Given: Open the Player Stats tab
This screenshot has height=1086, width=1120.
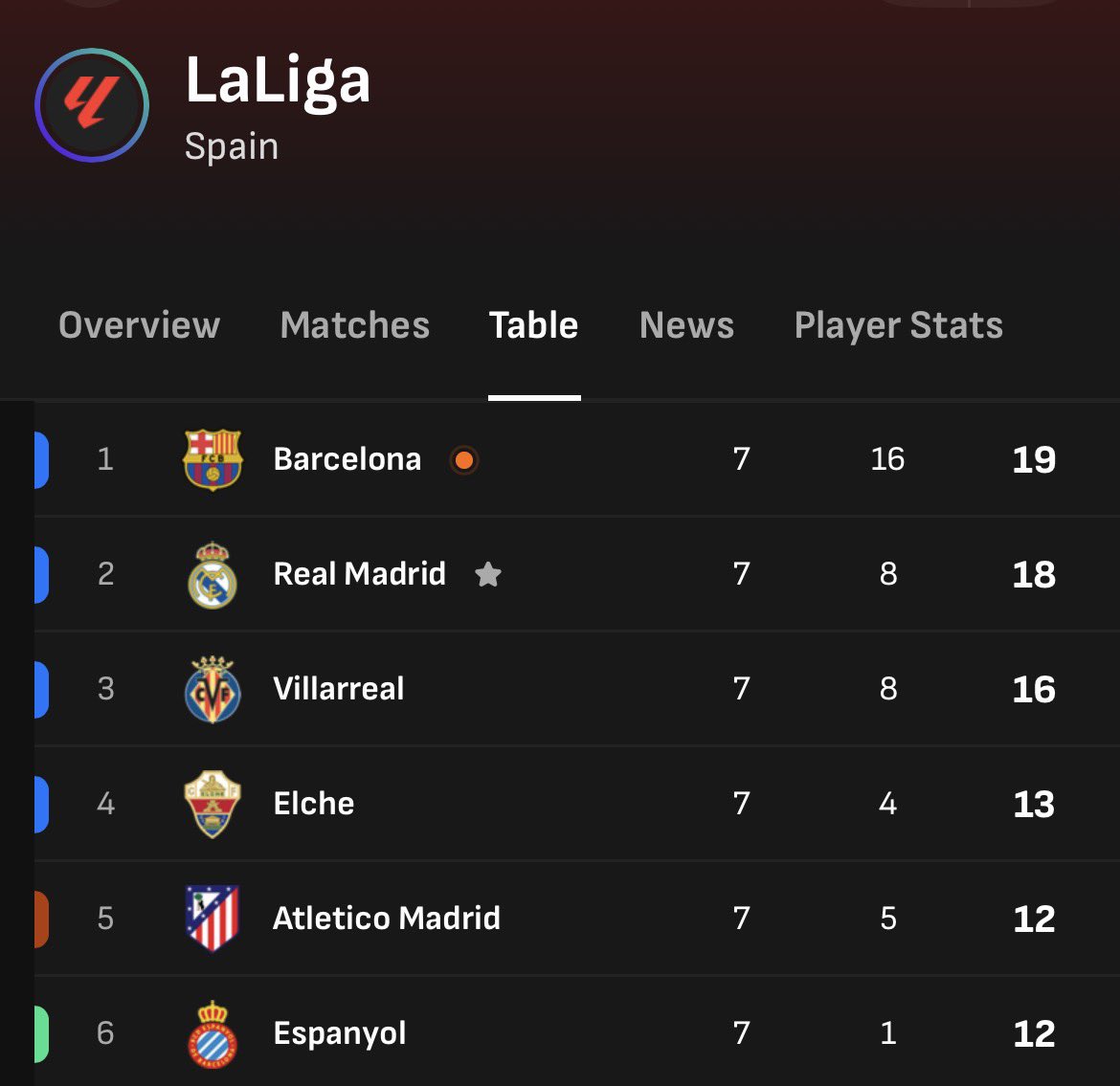Looking at the screenshot, I should coord(899,325).
